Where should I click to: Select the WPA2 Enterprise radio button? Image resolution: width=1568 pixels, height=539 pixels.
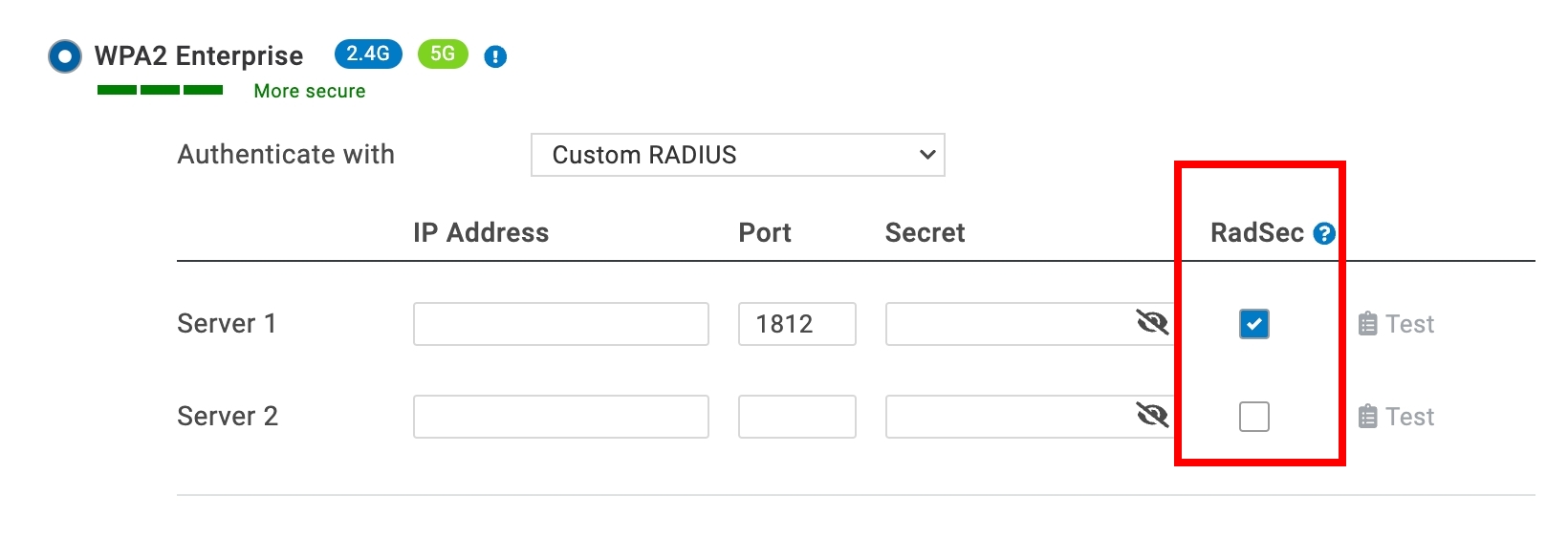64,56
